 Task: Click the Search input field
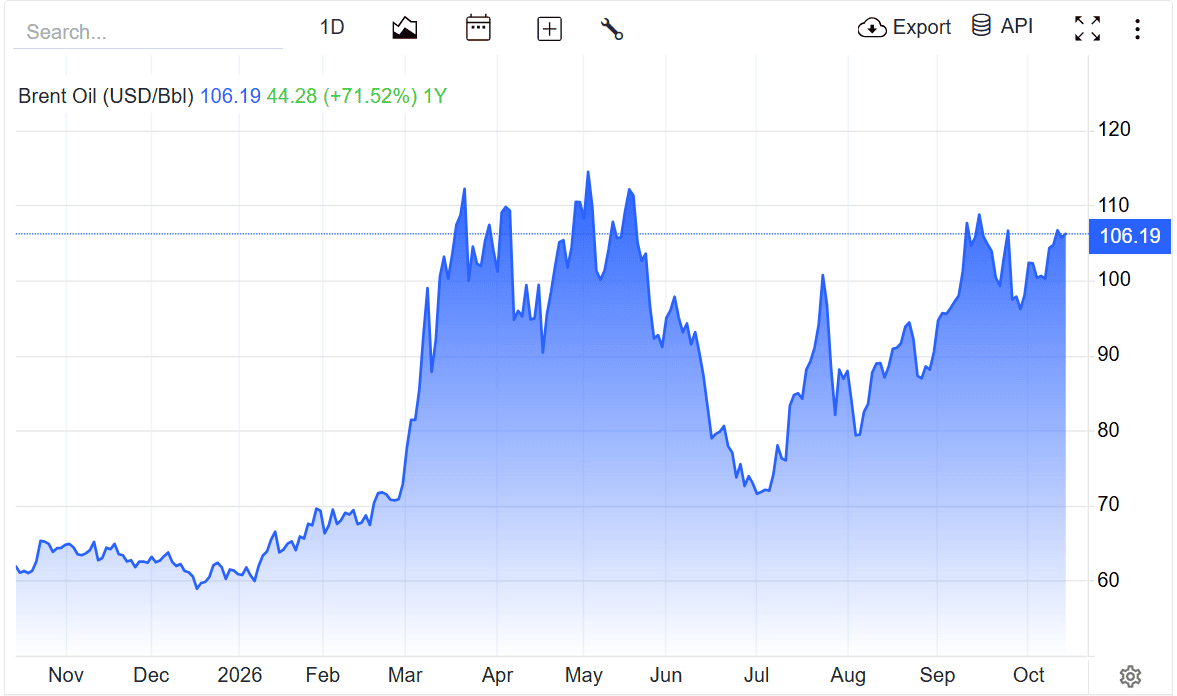tap(148, 32)
